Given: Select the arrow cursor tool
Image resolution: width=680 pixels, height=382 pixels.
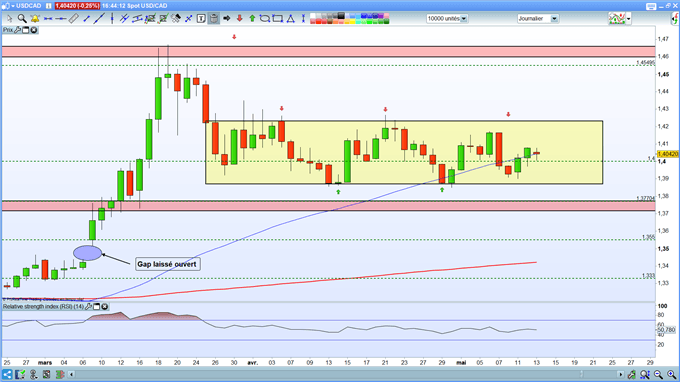Looking at the screenshot, I should 10,19.
